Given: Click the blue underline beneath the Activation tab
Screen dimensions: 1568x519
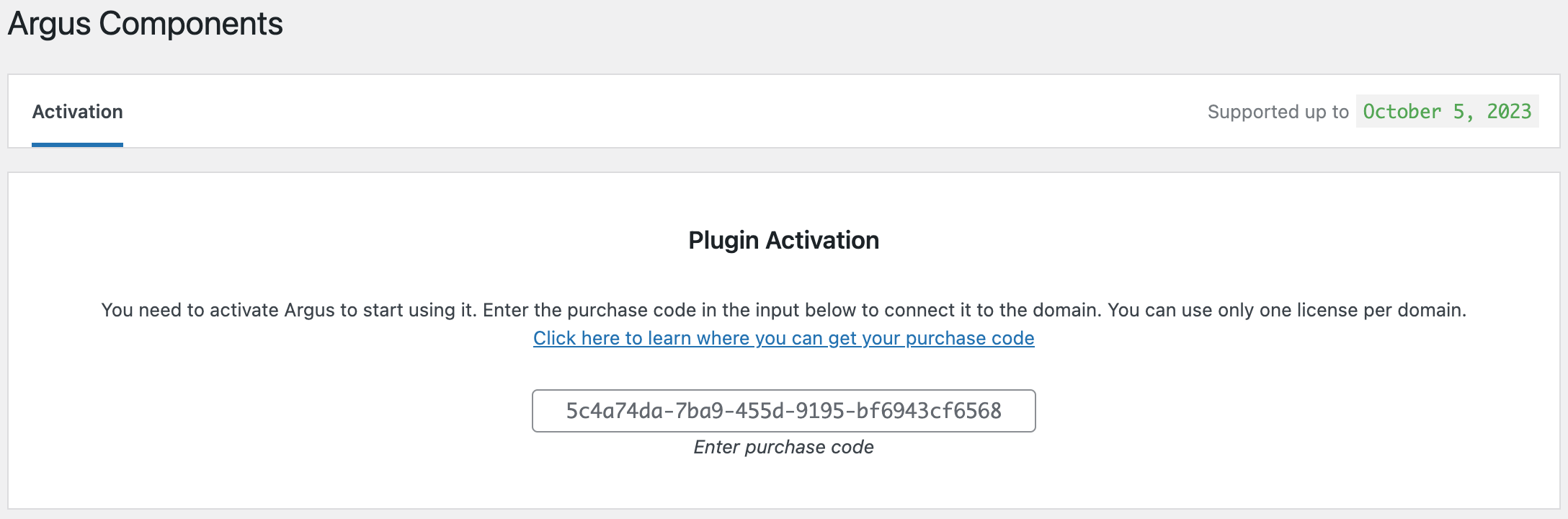Looking at the screenshot, I should (77, 145).
